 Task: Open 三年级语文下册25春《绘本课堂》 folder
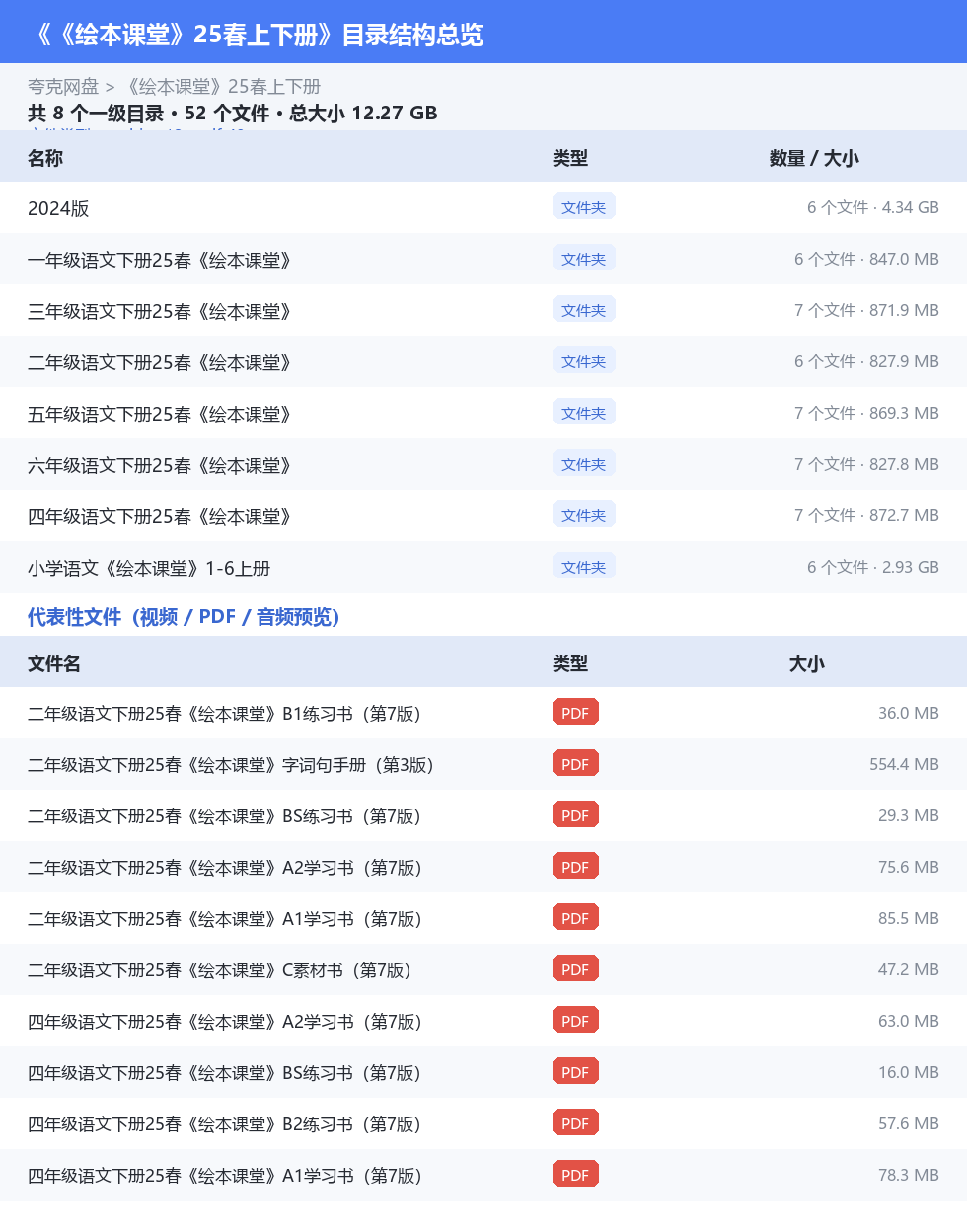(x=162, y=311)
